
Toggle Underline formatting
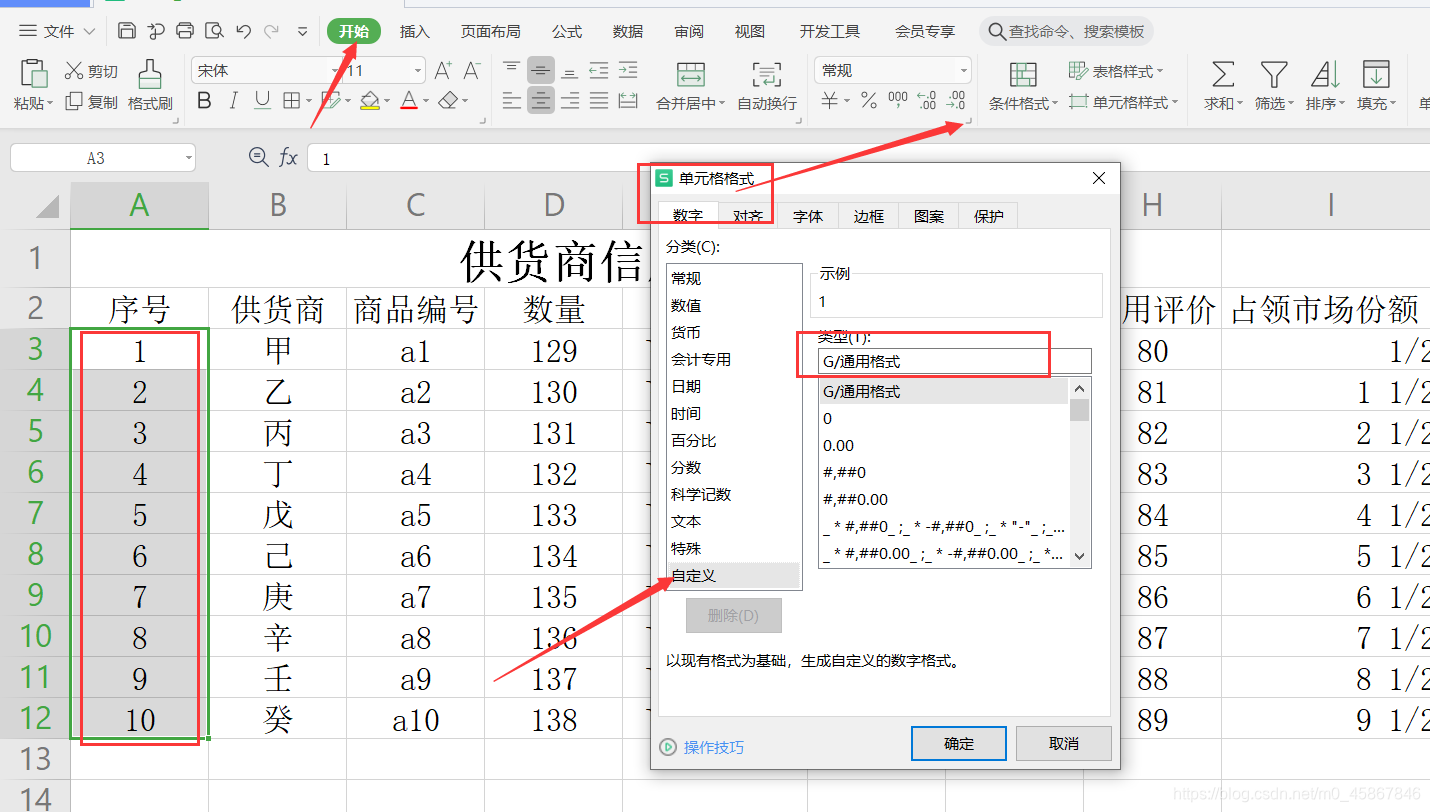coord(262,100)
